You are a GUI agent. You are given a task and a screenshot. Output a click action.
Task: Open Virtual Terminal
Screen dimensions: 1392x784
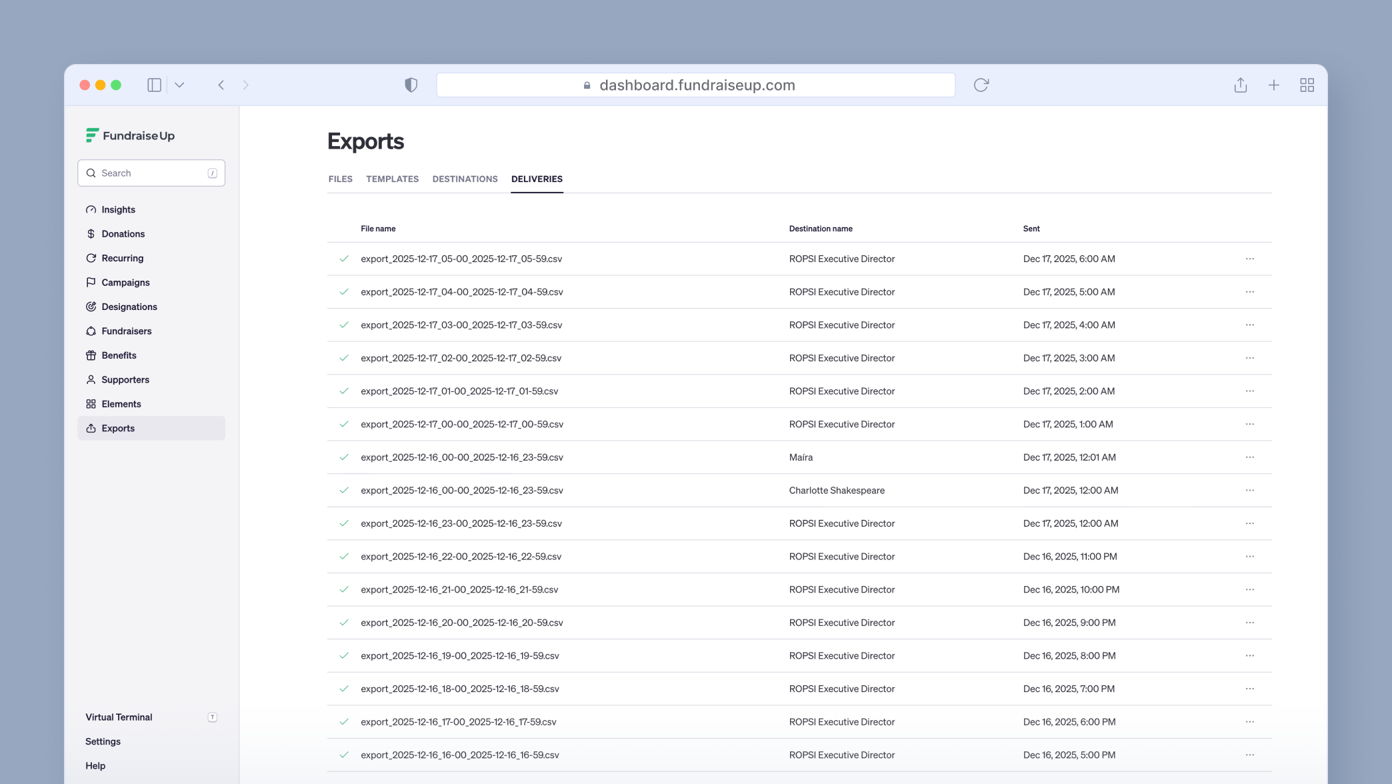(x=118, y=717)
